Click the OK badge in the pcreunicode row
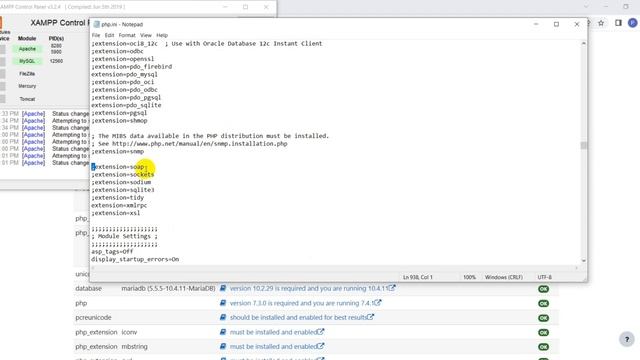This screenshot has height=360, width=640. 543,318
